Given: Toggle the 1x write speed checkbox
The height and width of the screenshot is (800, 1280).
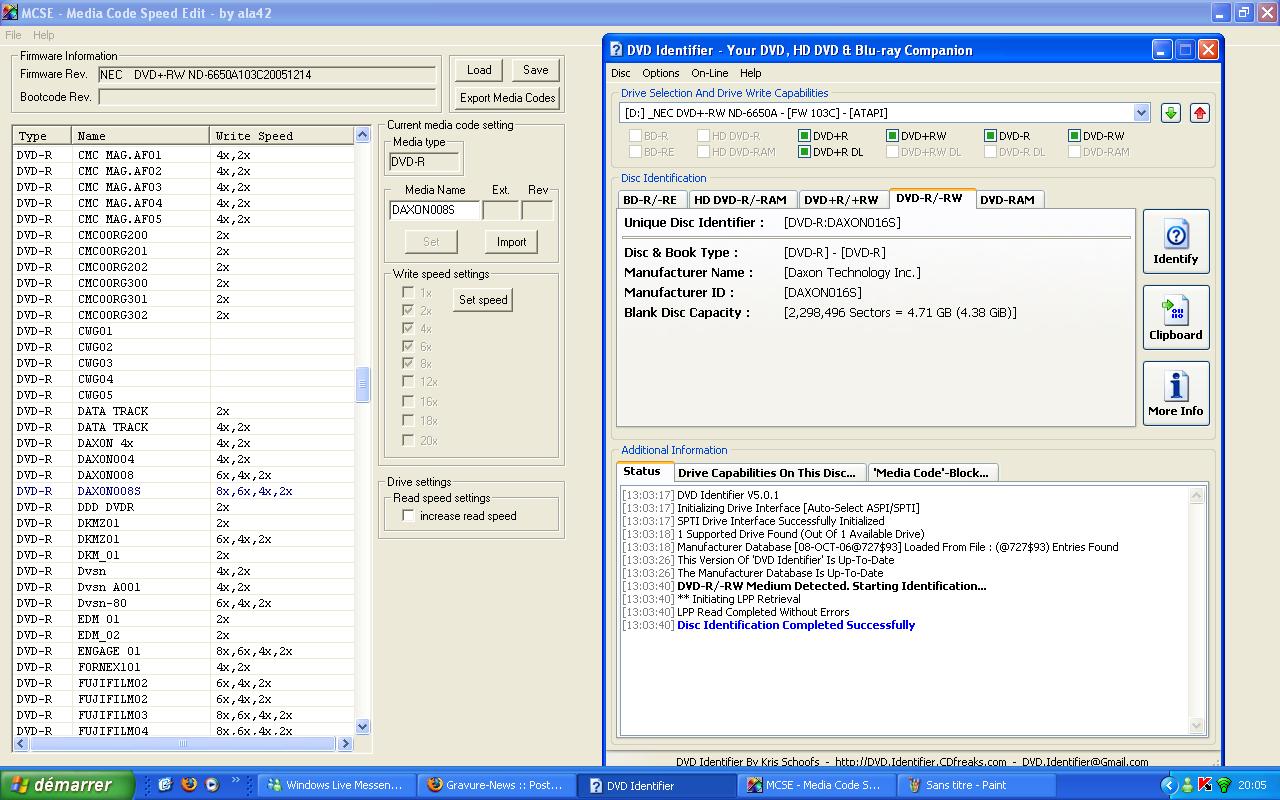Looking at the screenshot, I should (x=408, y=293).
